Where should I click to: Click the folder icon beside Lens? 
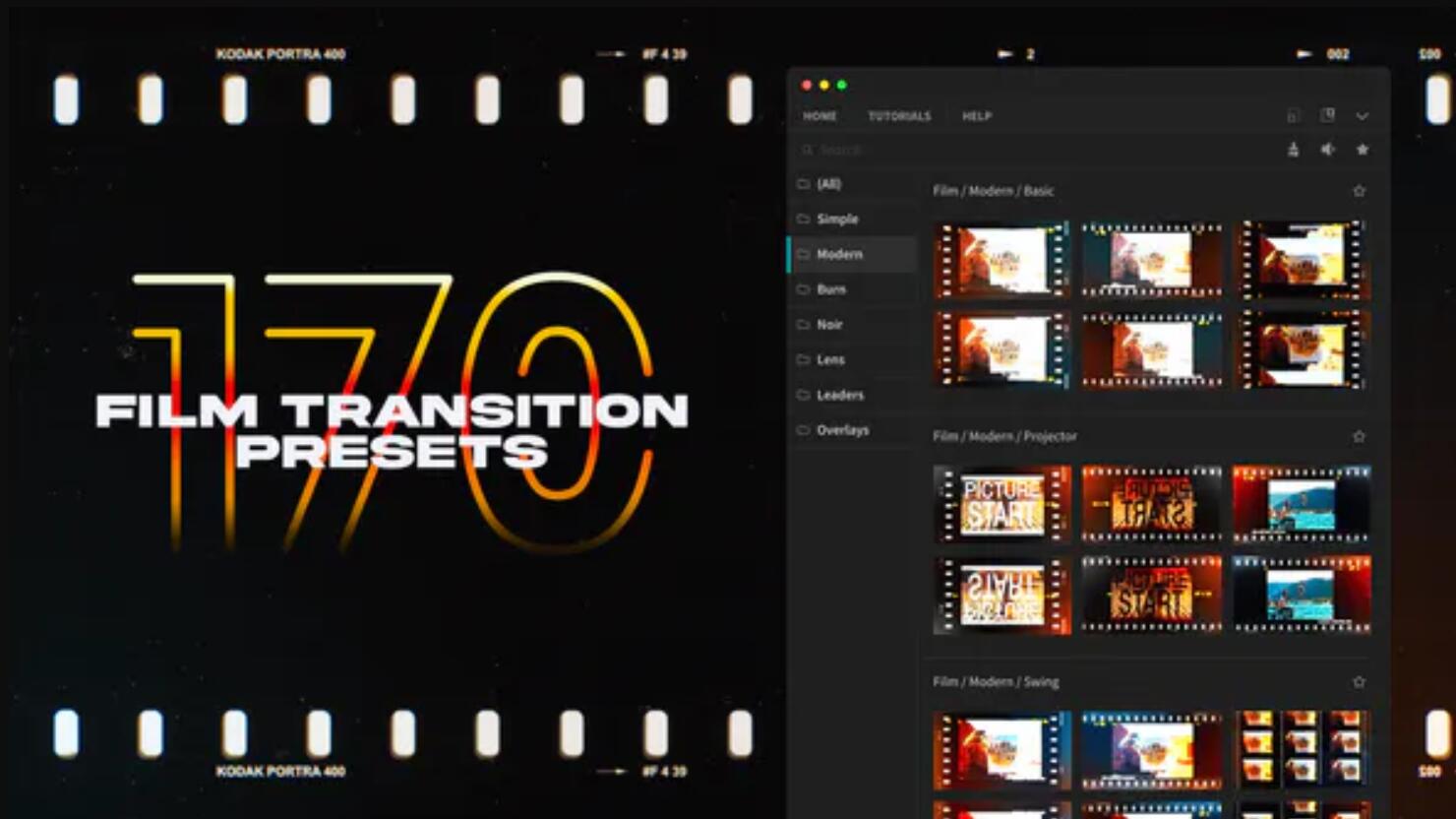tap(803, 360)
